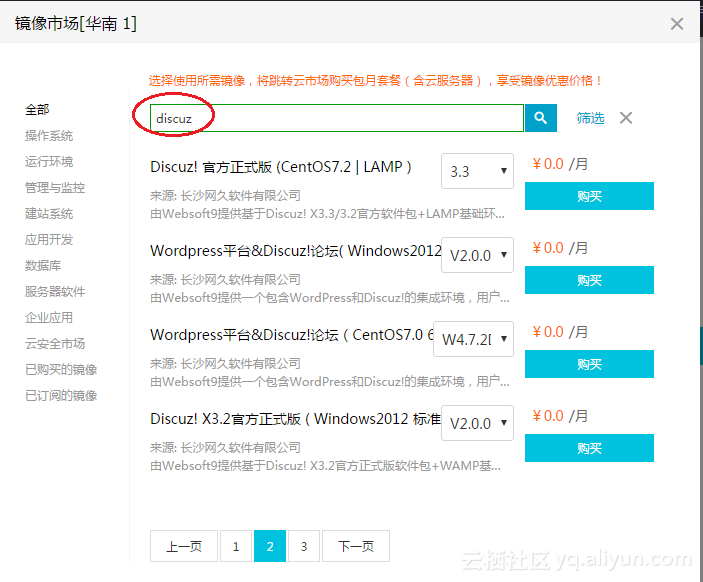Select current page 2
This screenshot has width=703, height=582.
(x=270, y=546)
